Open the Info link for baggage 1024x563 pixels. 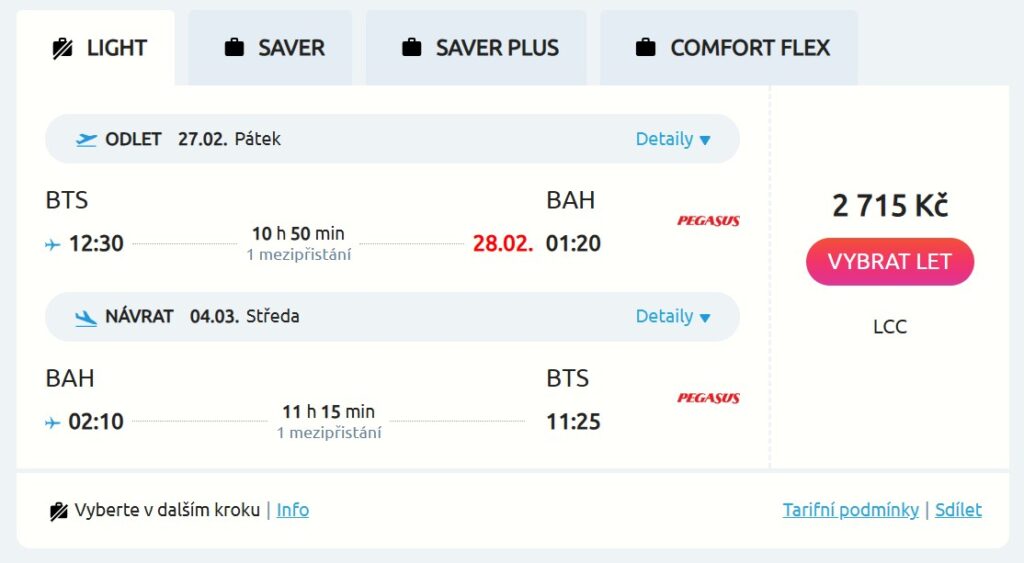293,510
